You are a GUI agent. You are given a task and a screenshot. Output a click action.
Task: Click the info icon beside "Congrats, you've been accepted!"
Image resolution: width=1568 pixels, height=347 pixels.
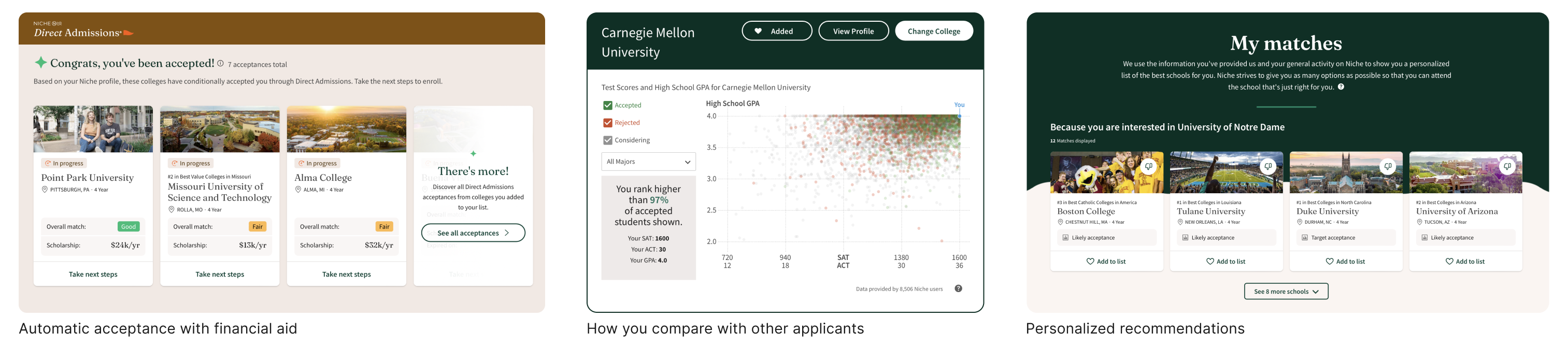click(220, 63)
